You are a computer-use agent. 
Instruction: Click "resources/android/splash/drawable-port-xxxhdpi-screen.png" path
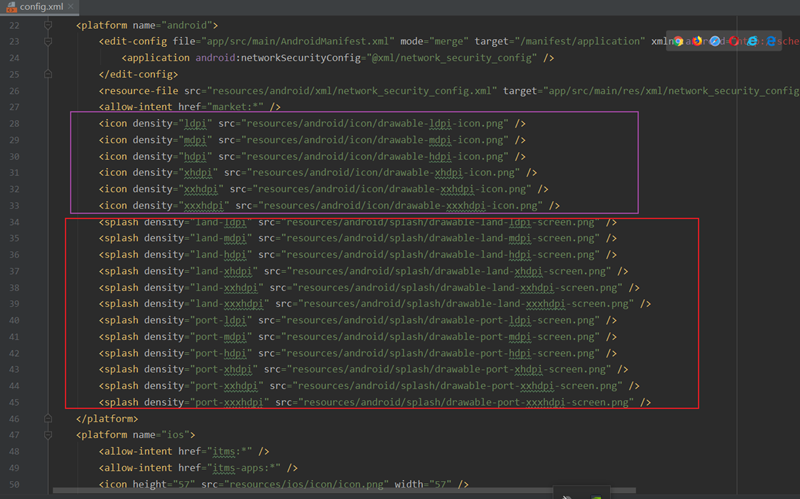pos(466,402)
